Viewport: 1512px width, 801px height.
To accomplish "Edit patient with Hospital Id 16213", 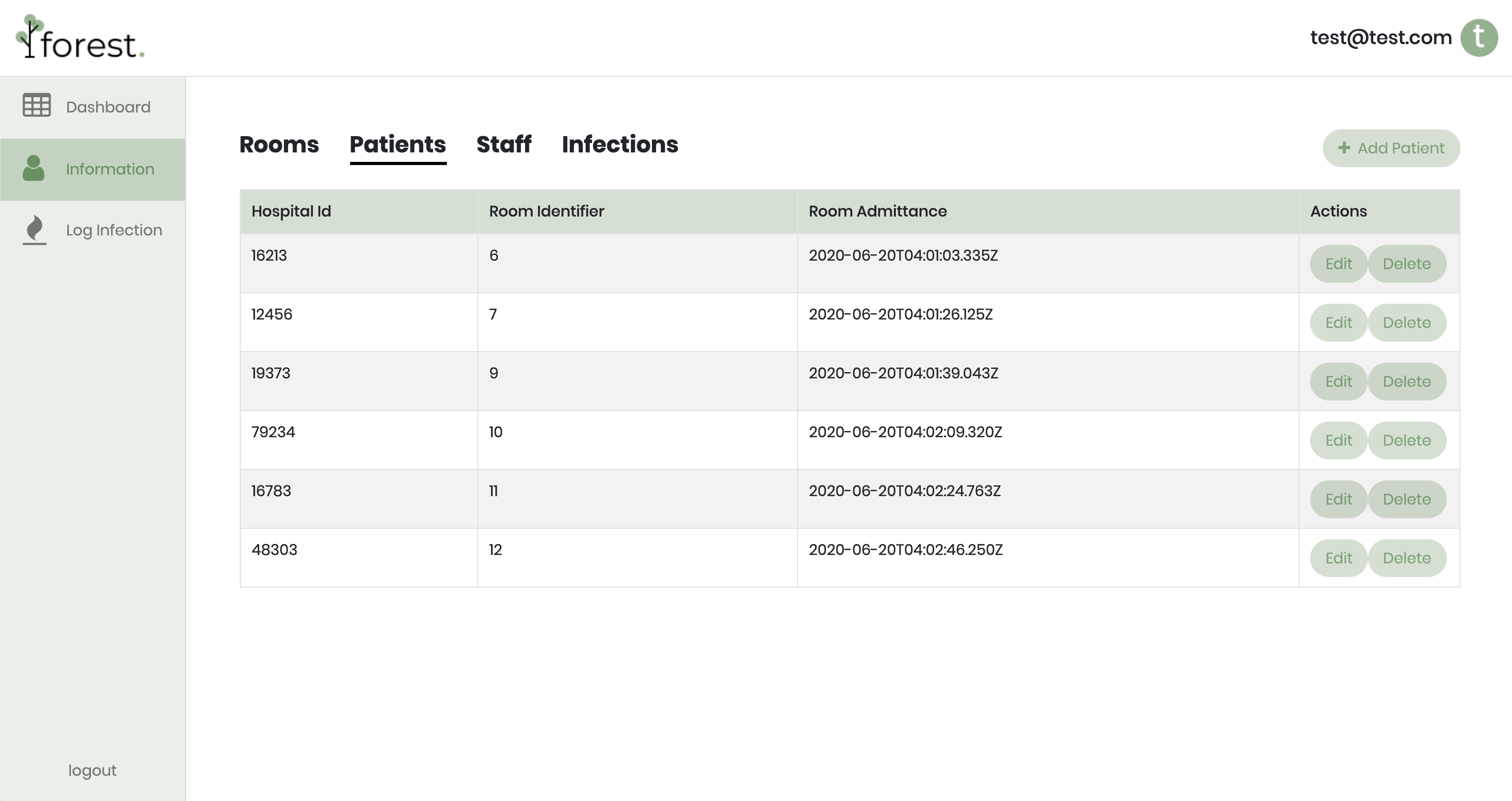I will coord(1339,264).
